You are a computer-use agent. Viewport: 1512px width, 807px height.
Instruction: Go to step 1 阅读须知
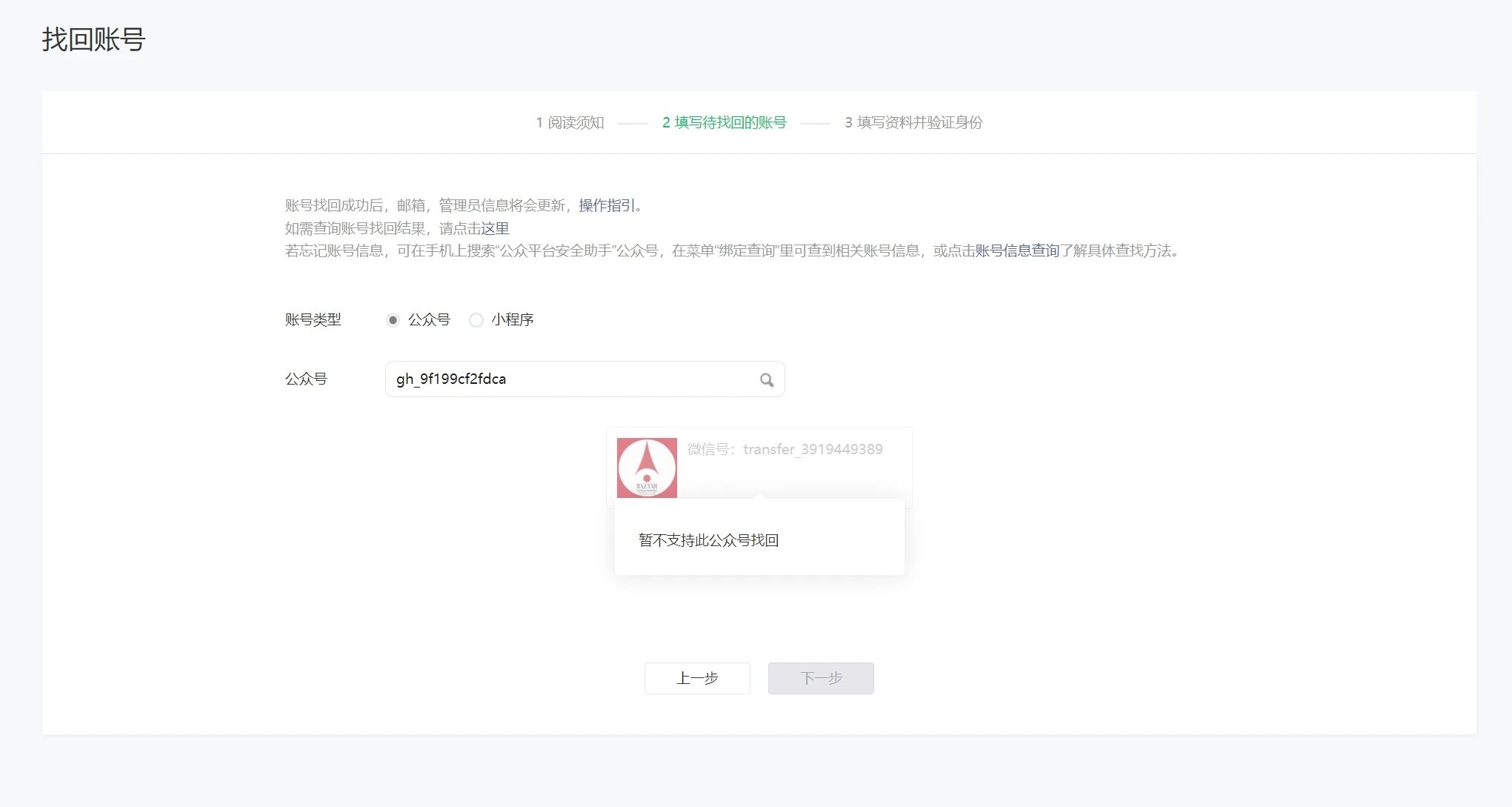point(570,123)
